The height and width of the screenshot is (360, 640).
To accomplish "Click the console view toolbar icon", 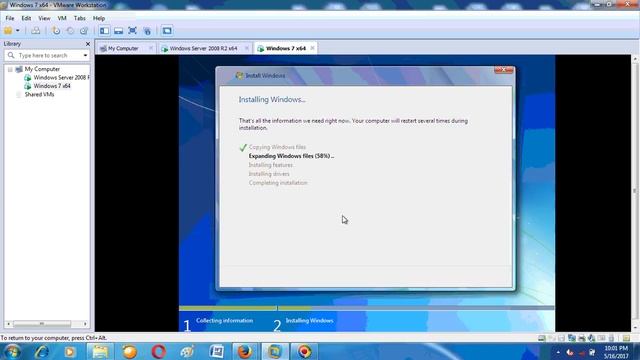I will click(167, 31).
